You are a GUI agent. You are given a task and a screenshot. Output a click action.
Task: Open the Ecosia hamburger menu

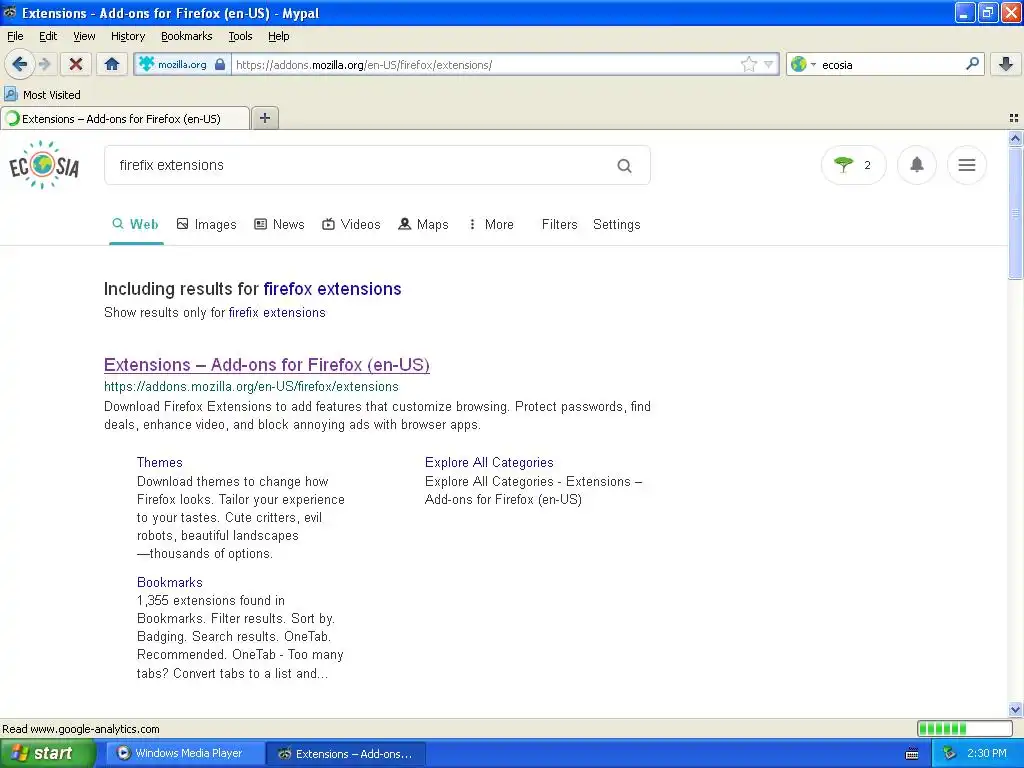tap(967, 165)
